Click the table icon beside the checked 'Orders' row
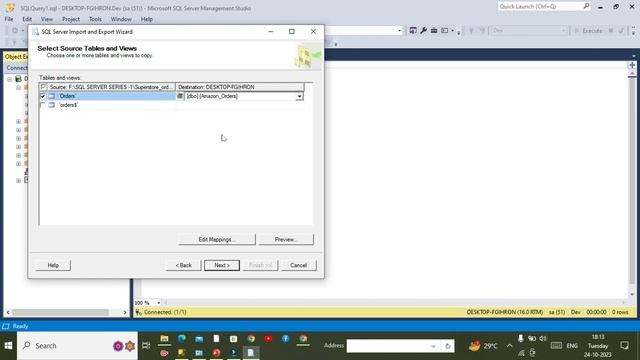Screen dimensions: 640x360 pos(52,96)
